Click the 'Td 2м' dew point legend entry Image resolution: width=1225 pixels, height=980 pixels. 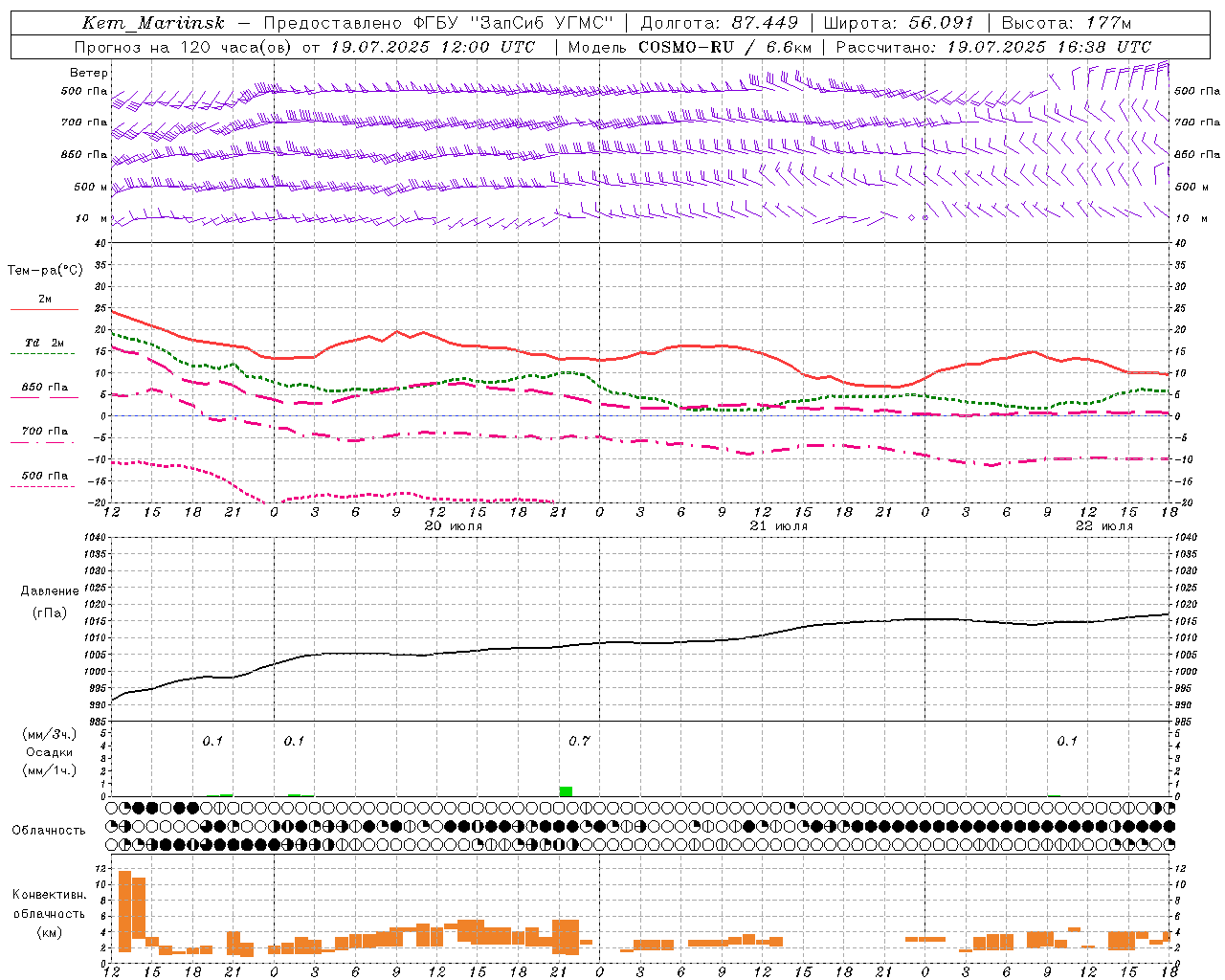(45, 343)
